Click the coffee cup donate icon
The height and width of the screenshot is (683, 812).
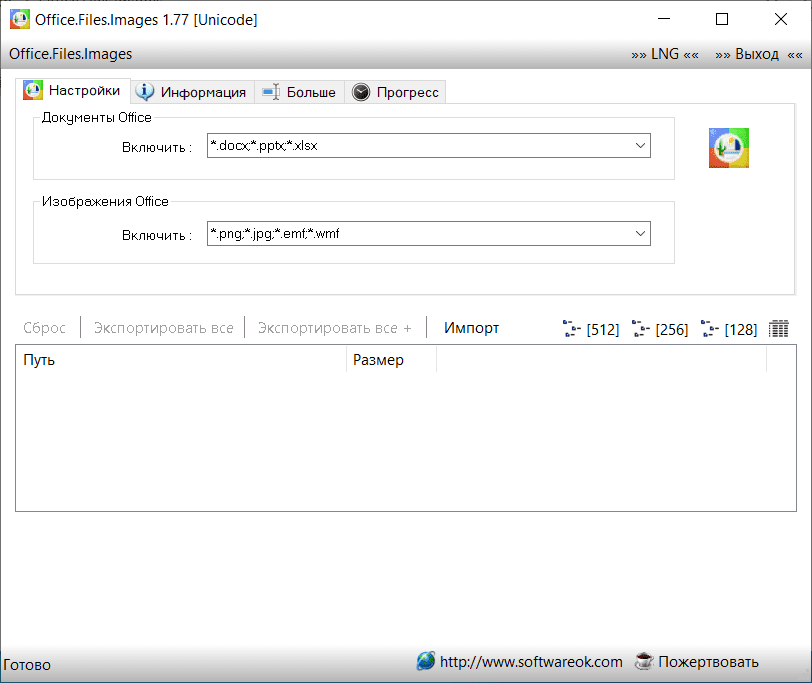[x=644, y=661]
